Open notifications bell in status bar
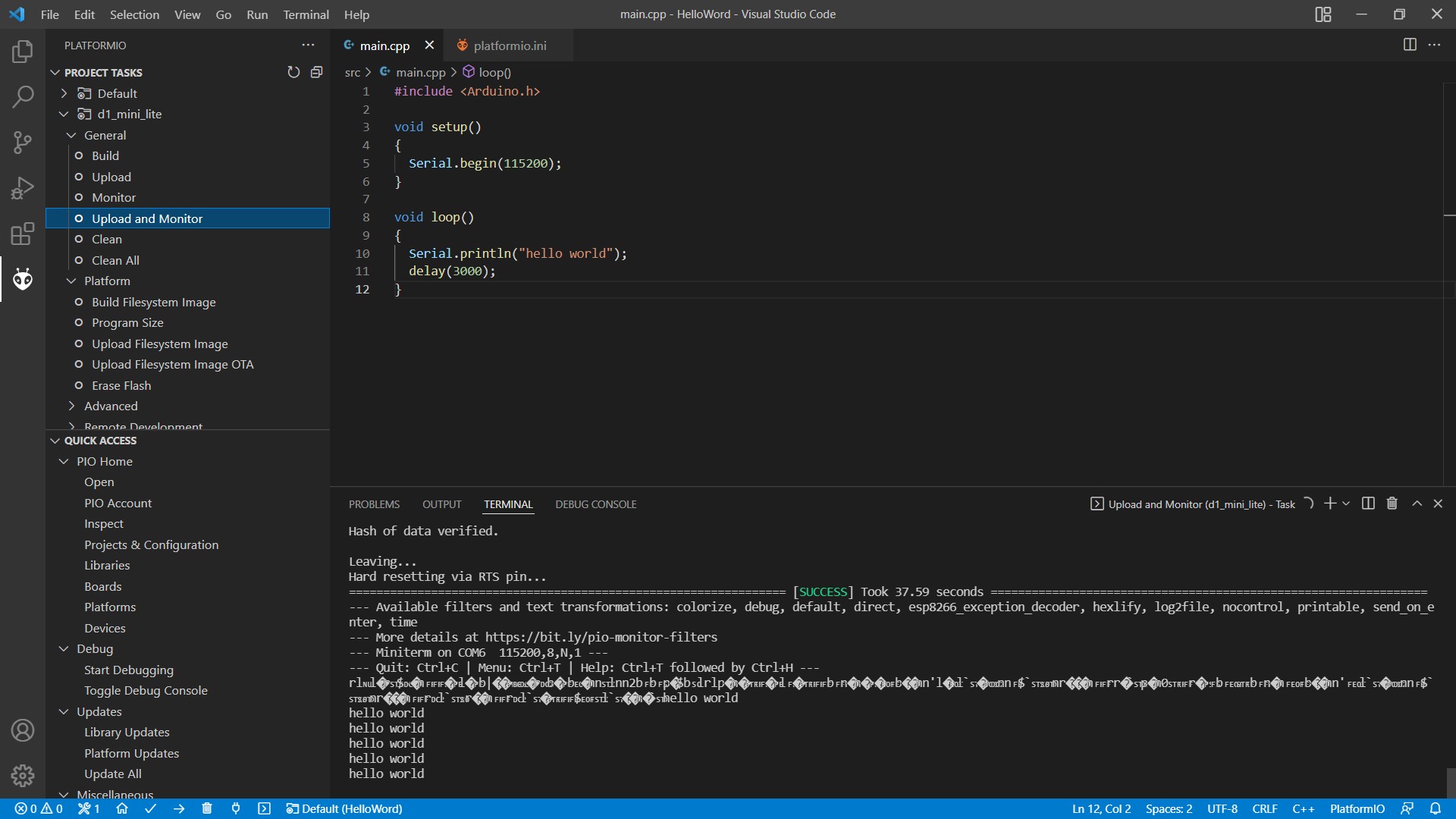The width and height of the screenshot is (1456, 819). pos(1435,808)
